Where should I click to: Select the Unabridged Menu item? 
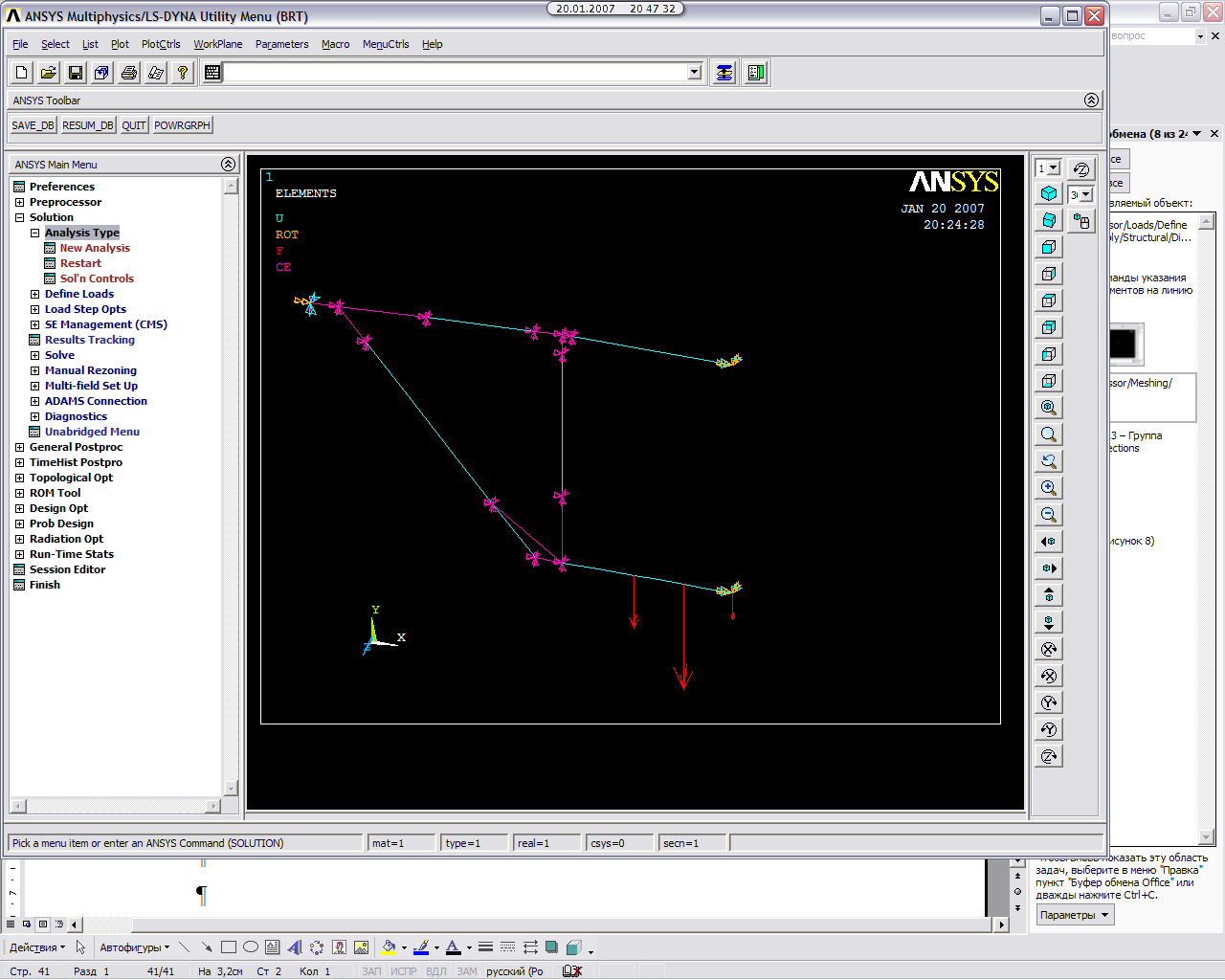tap(92, 432)
